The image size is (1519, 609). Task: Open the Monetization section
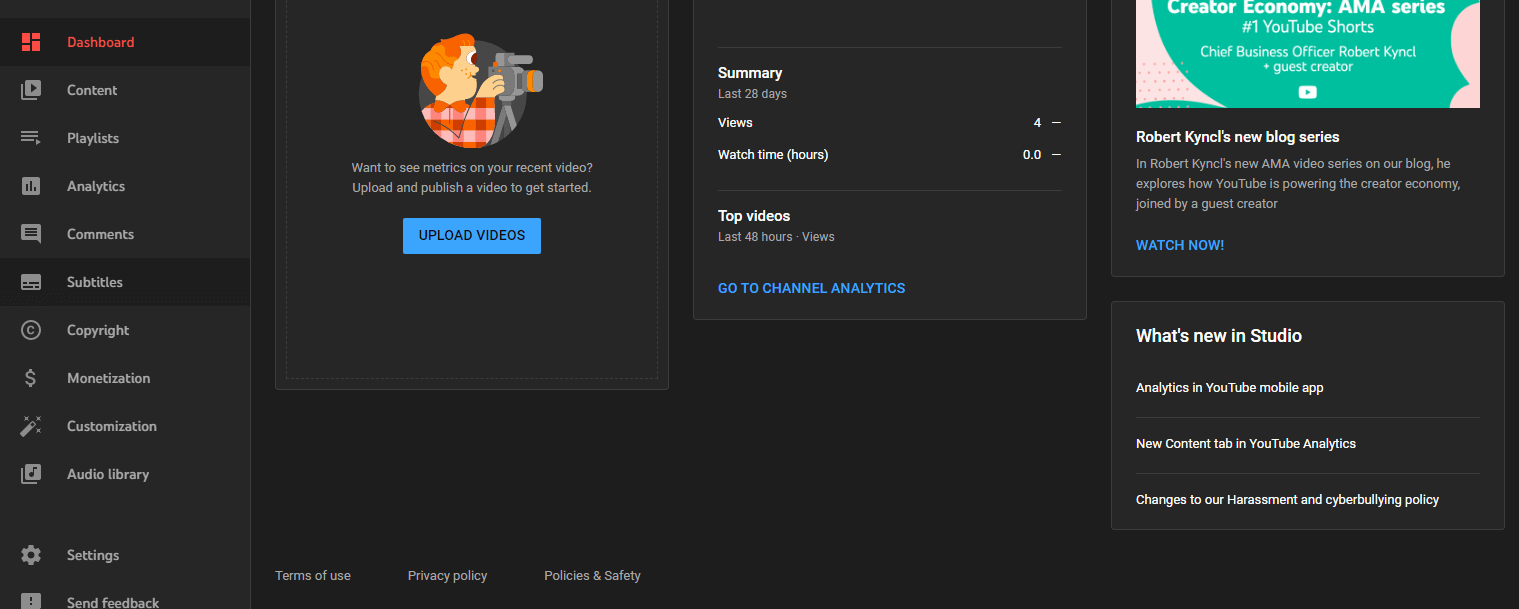108,378
